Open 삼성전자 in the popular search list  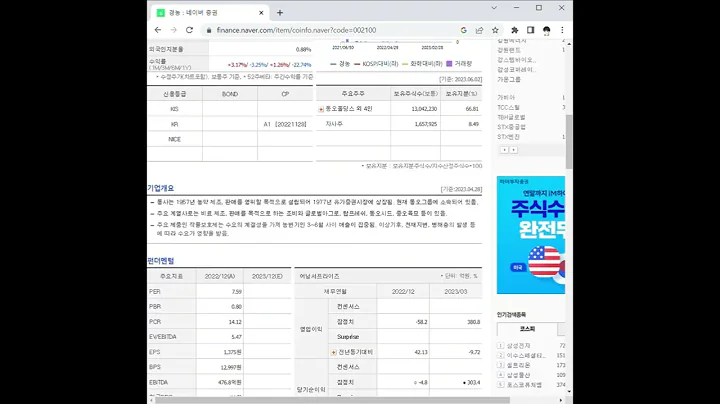tap(518, 346)
